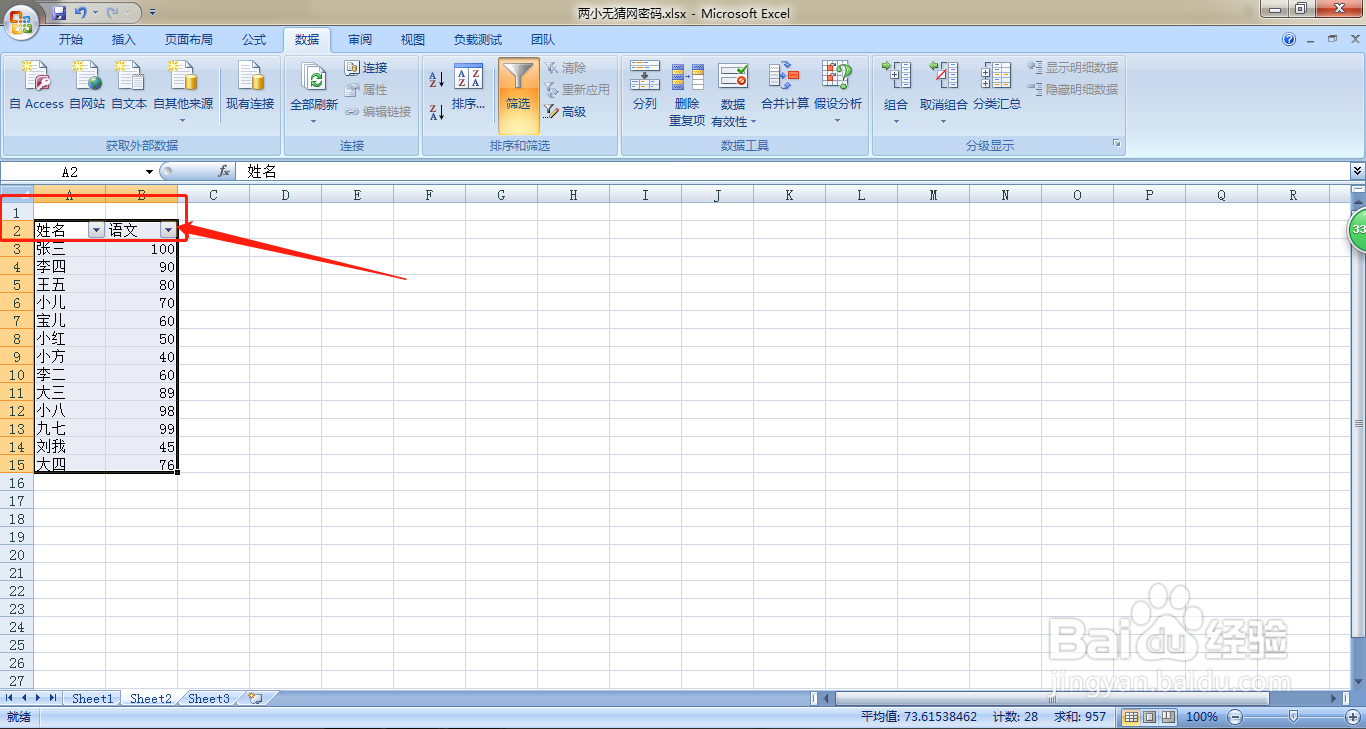Open the Load Test (负载测试) tab
Image resolution: width=1366 pixels, height=729 pixels.
tap(478, 40)
